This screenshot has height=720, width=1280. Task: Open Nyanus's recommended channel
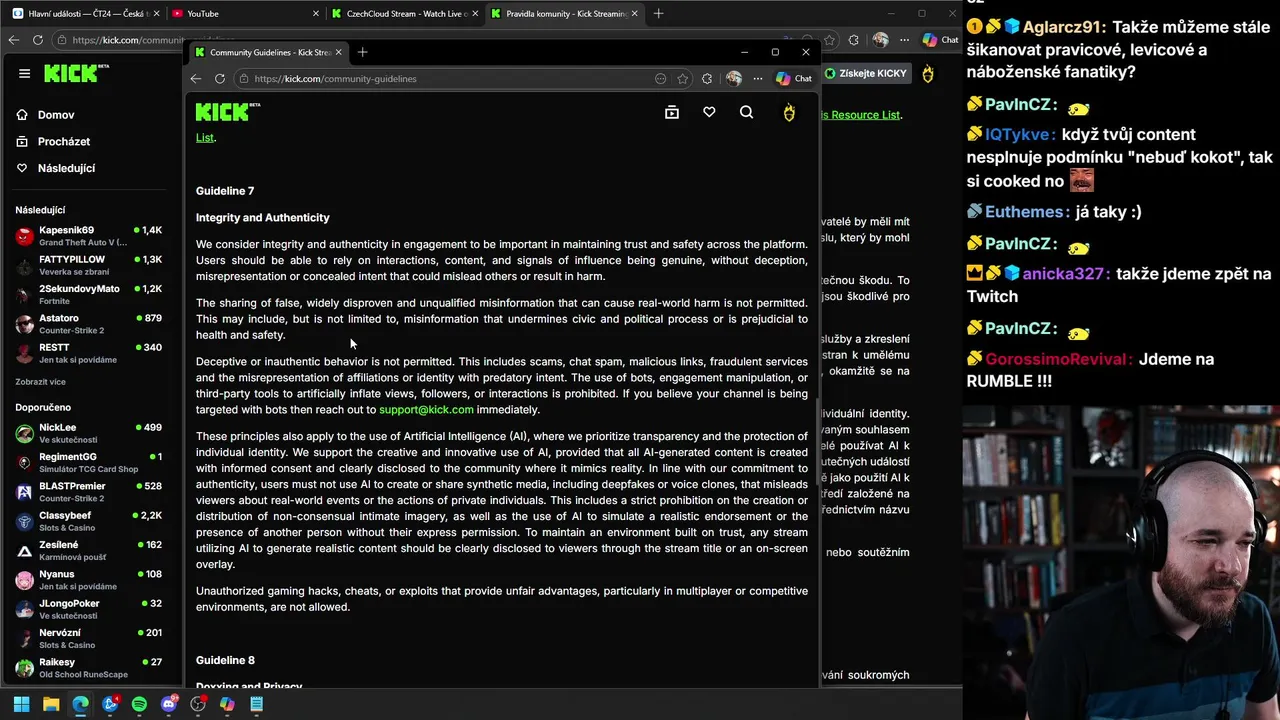click(89, 579)
